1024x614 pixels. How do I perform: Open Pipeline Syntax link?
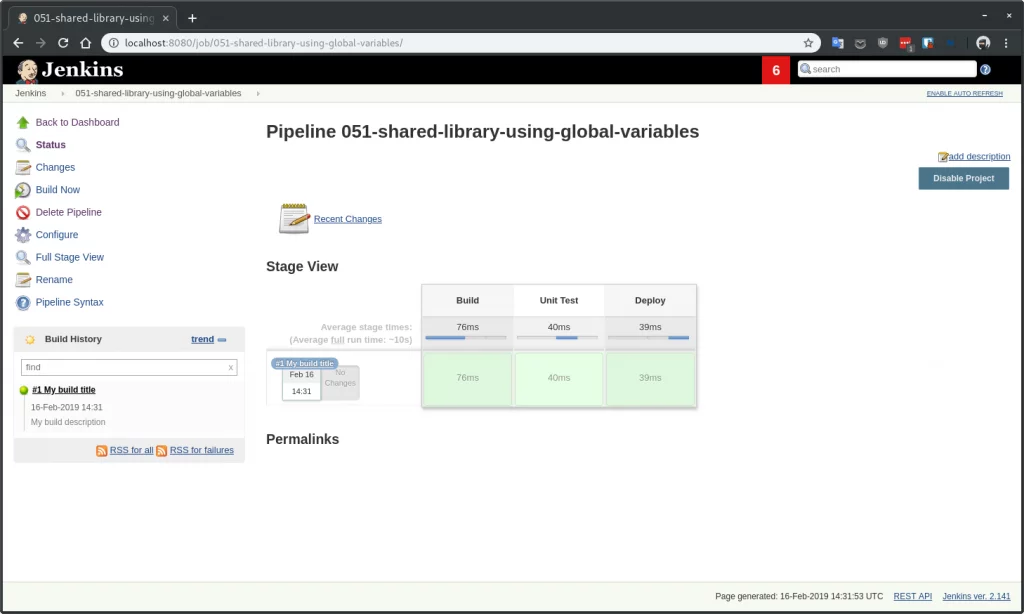point(70,302)
